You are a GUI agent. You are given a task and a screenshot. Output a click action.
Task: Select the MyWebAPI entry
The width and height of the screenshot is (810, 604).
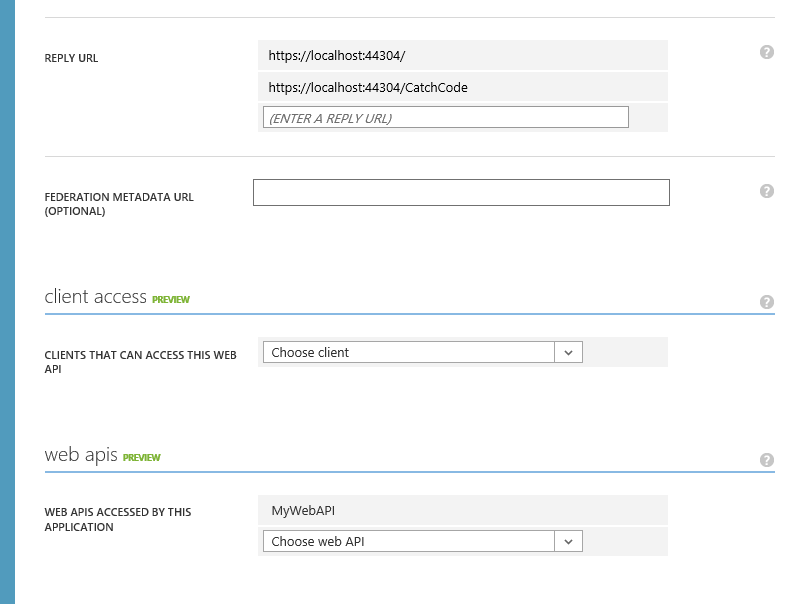[x=463, y=510]
